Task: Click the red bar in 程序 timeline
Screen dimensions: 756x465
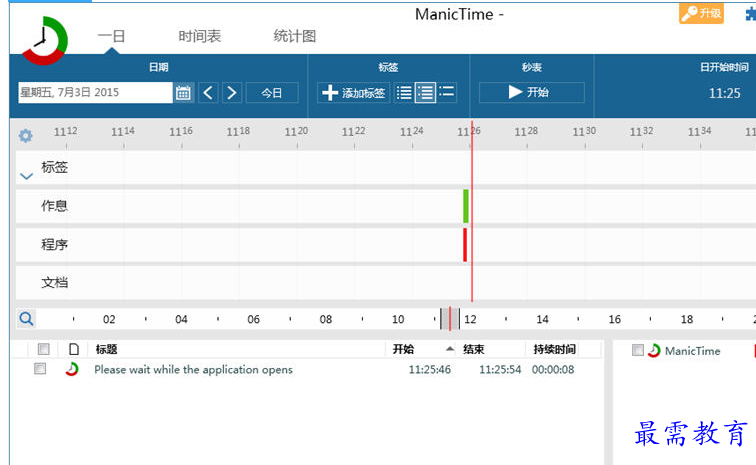Action: point(465,245)
